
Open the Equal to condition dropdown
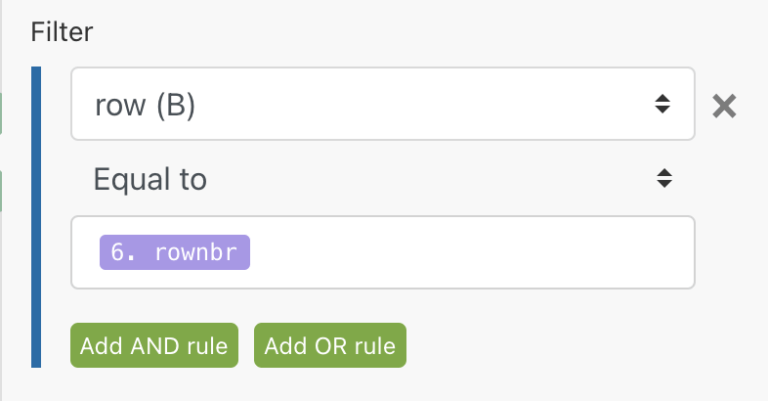(382, 179)
